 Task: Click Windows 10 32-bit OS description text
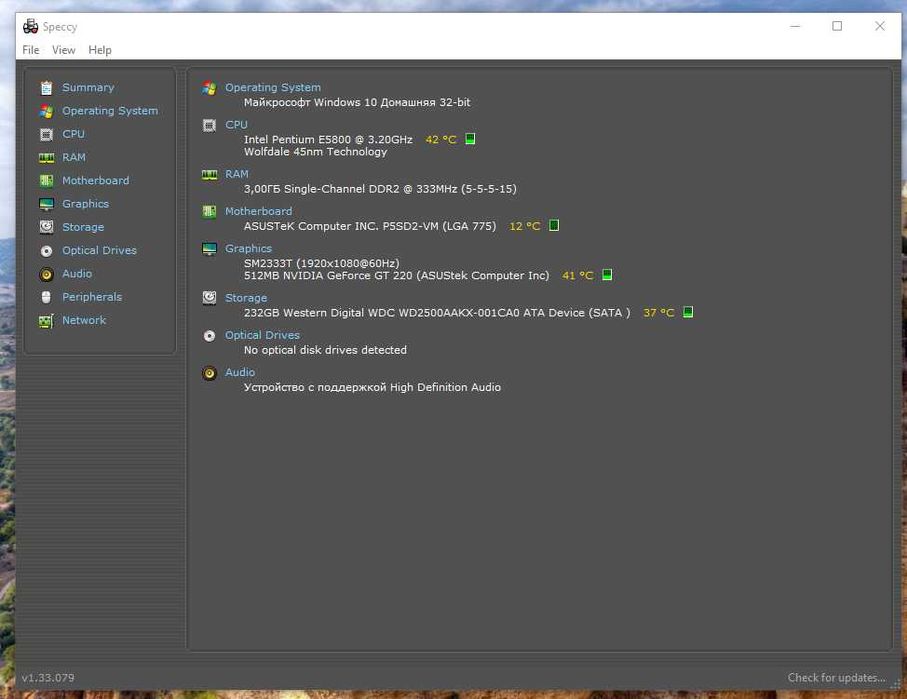pyautogui.click(x=357, y=102)
